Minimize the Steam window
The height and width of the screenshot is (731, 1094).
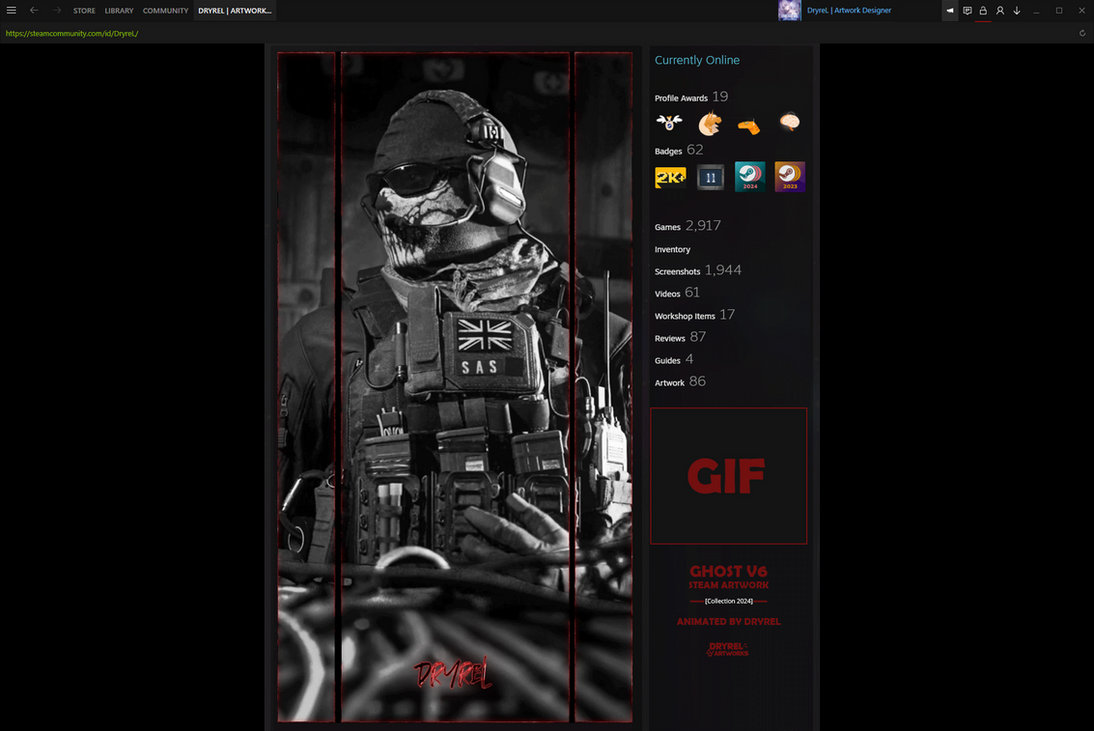[x=1036, y=10]
